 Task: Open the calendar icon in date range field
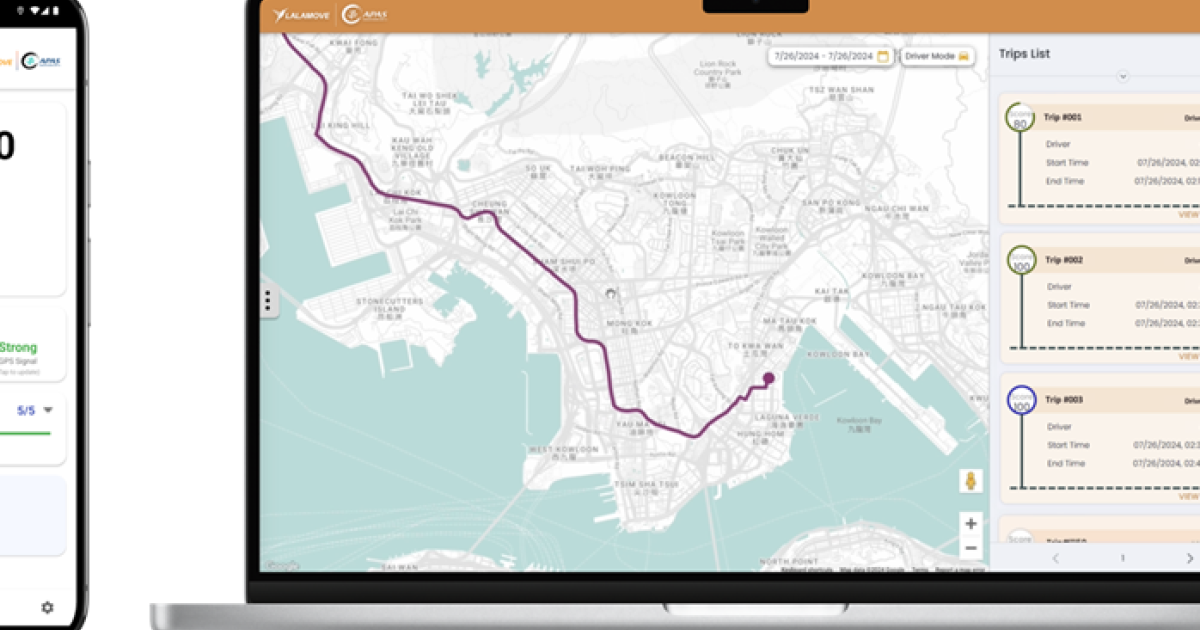point(883,57)
